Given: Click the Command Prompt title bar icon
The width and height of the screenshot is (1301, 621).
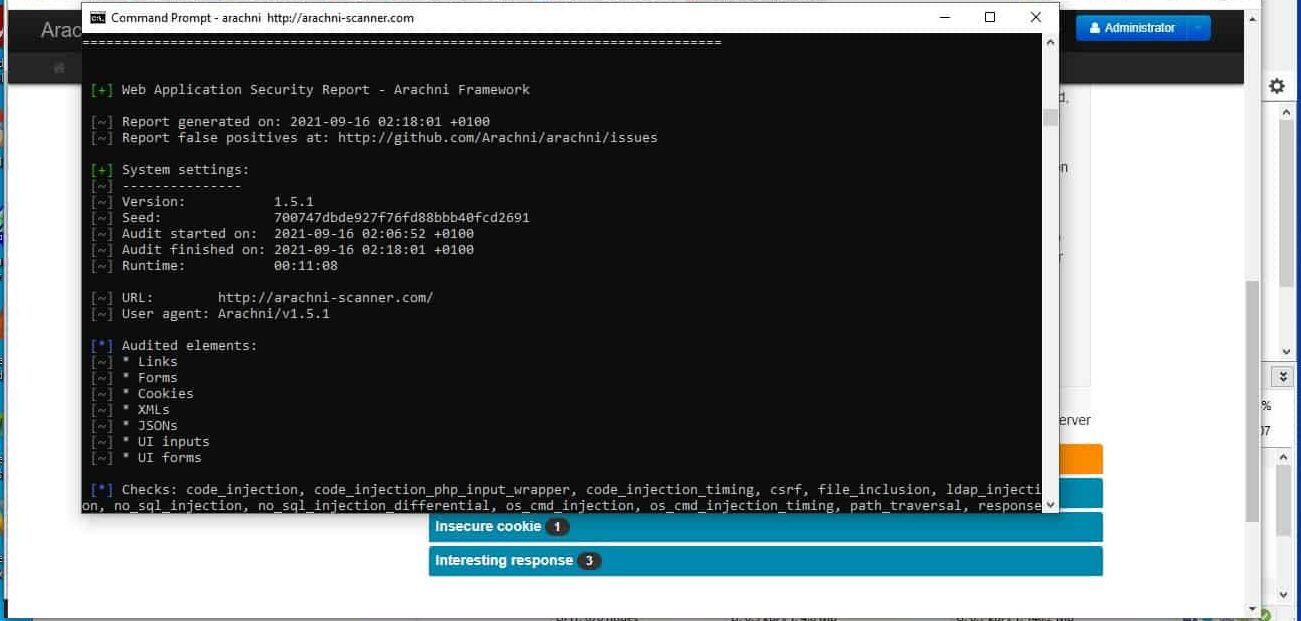Looking at the screenshot, I should point(97,18).
